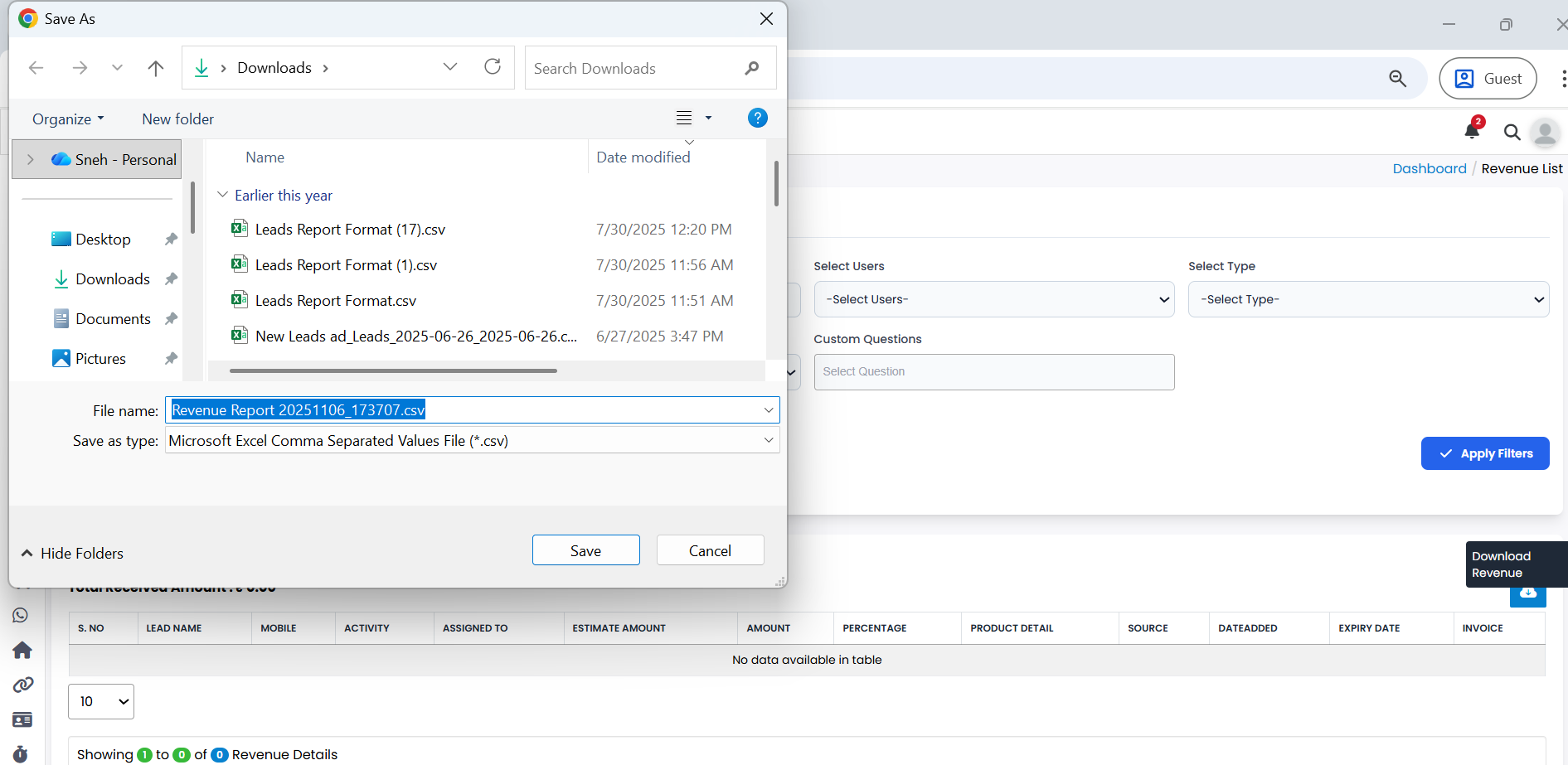Click the user profile avatar icon
The image size is (1568, 765).
[1544, 133]
